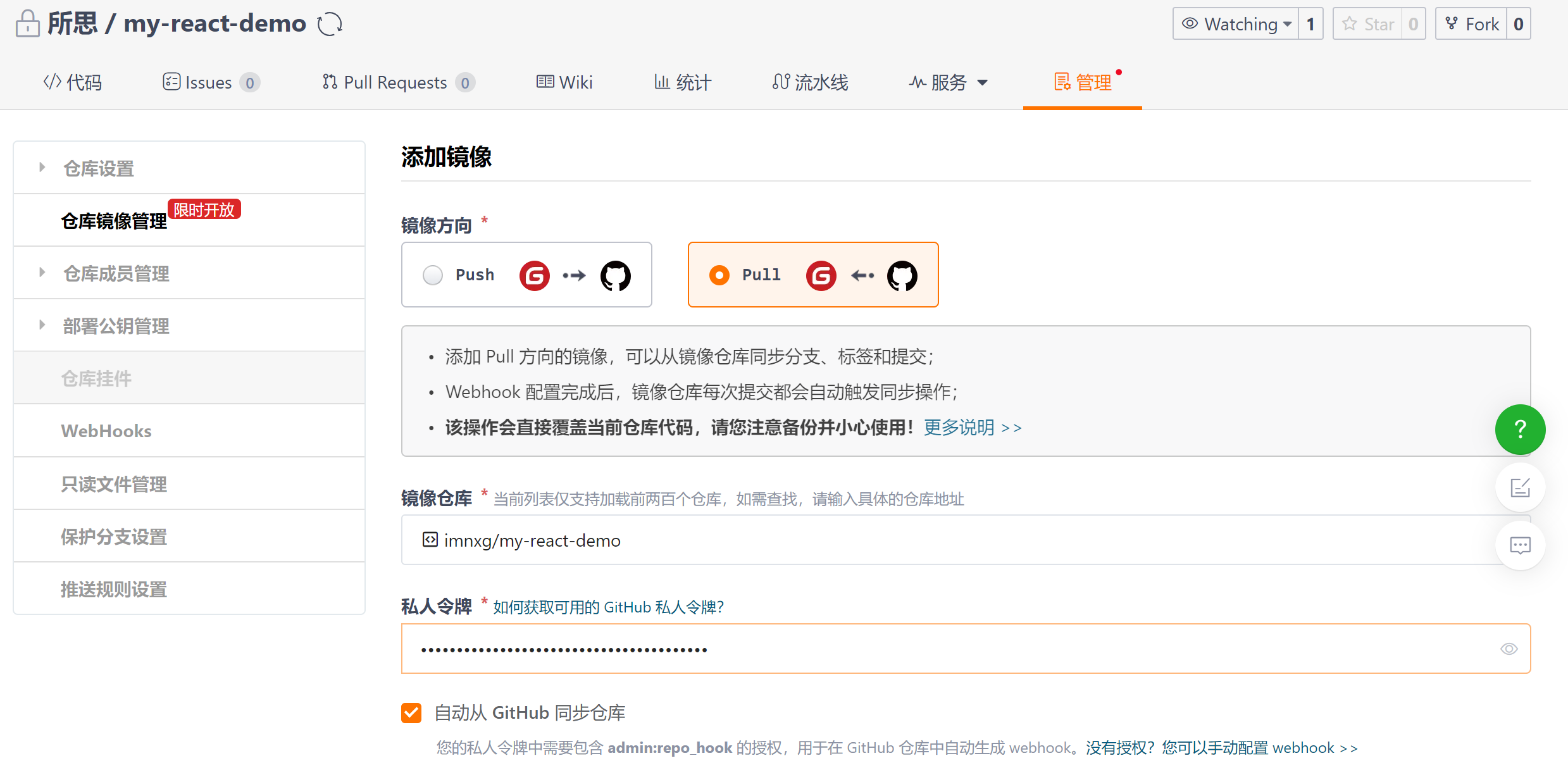Click the sync refresh icon beside repo name
The image size is (1568, 770).
(x=330, y=25)
